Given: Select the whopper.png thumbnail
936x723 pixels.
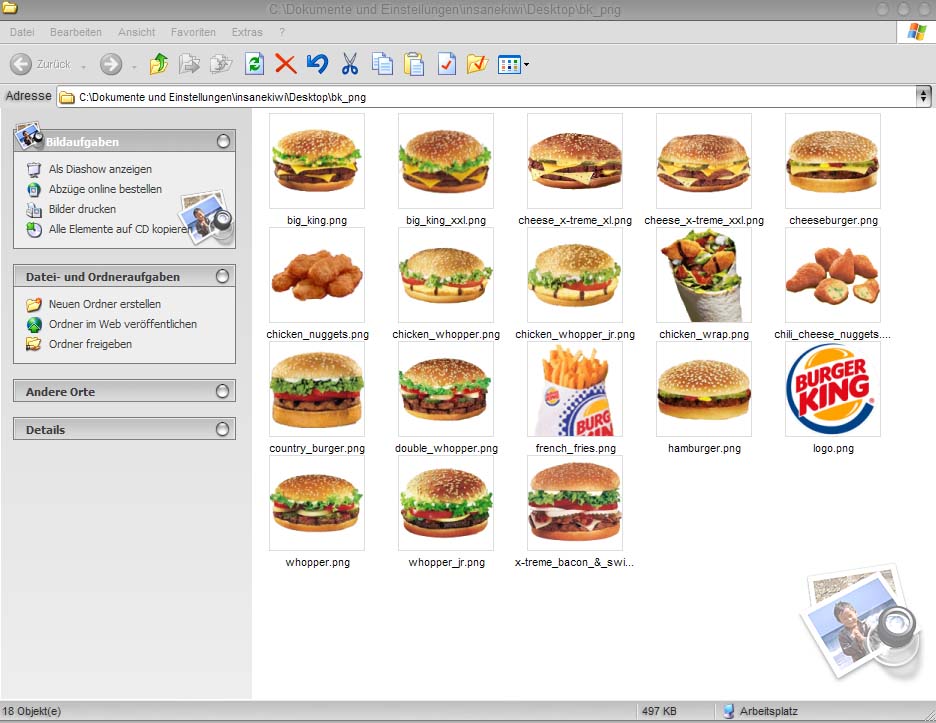Looking at the screenshot, I should (x=317, y=503).
